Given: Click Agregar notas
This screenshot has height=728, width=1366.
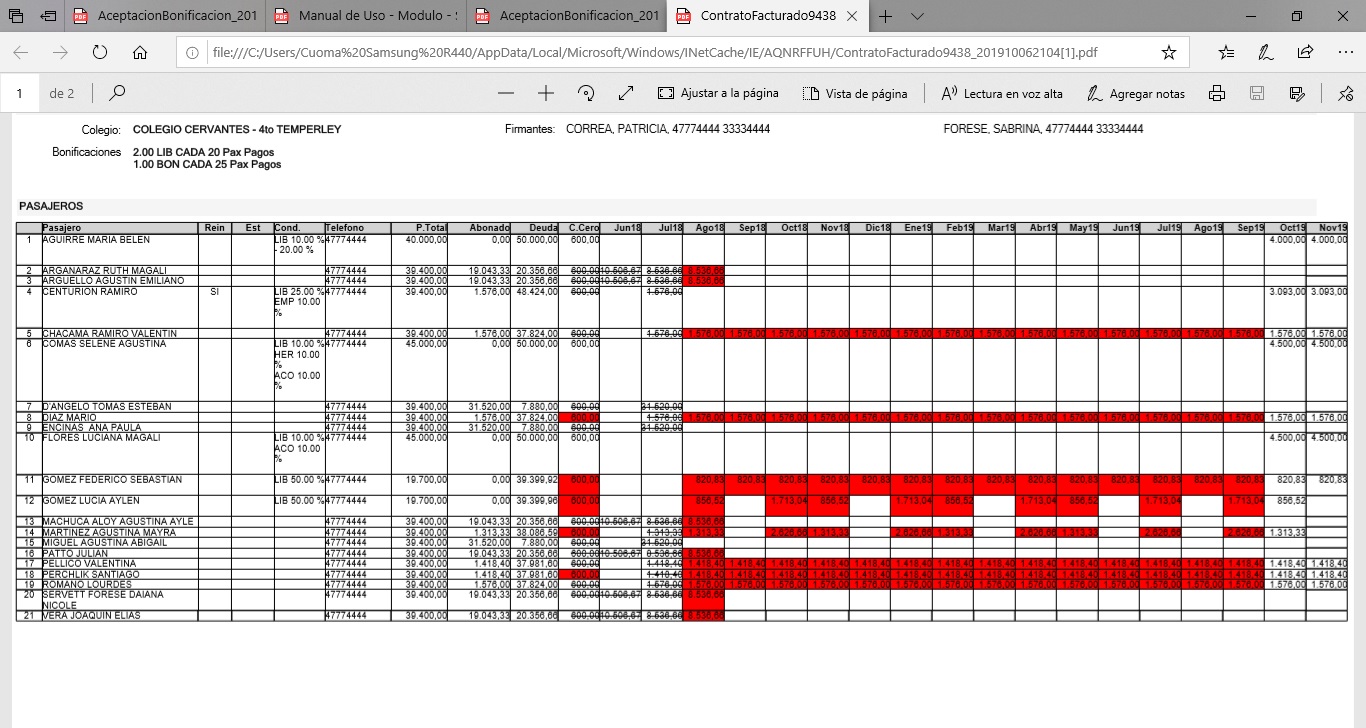Looking at the screenshot, I should coord(1136,93).
